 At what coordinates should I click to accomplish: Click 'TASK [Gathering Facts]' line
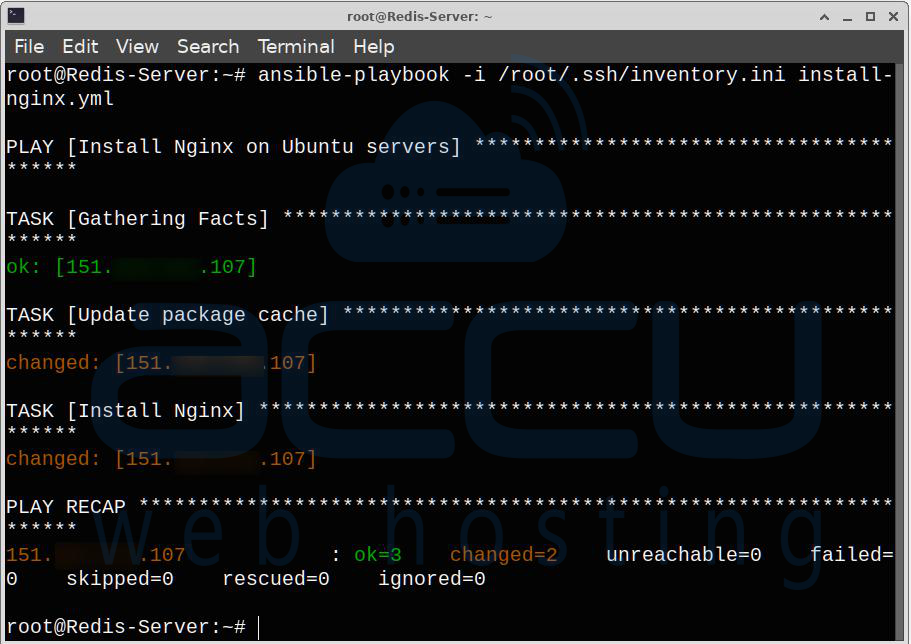[137, 219]
